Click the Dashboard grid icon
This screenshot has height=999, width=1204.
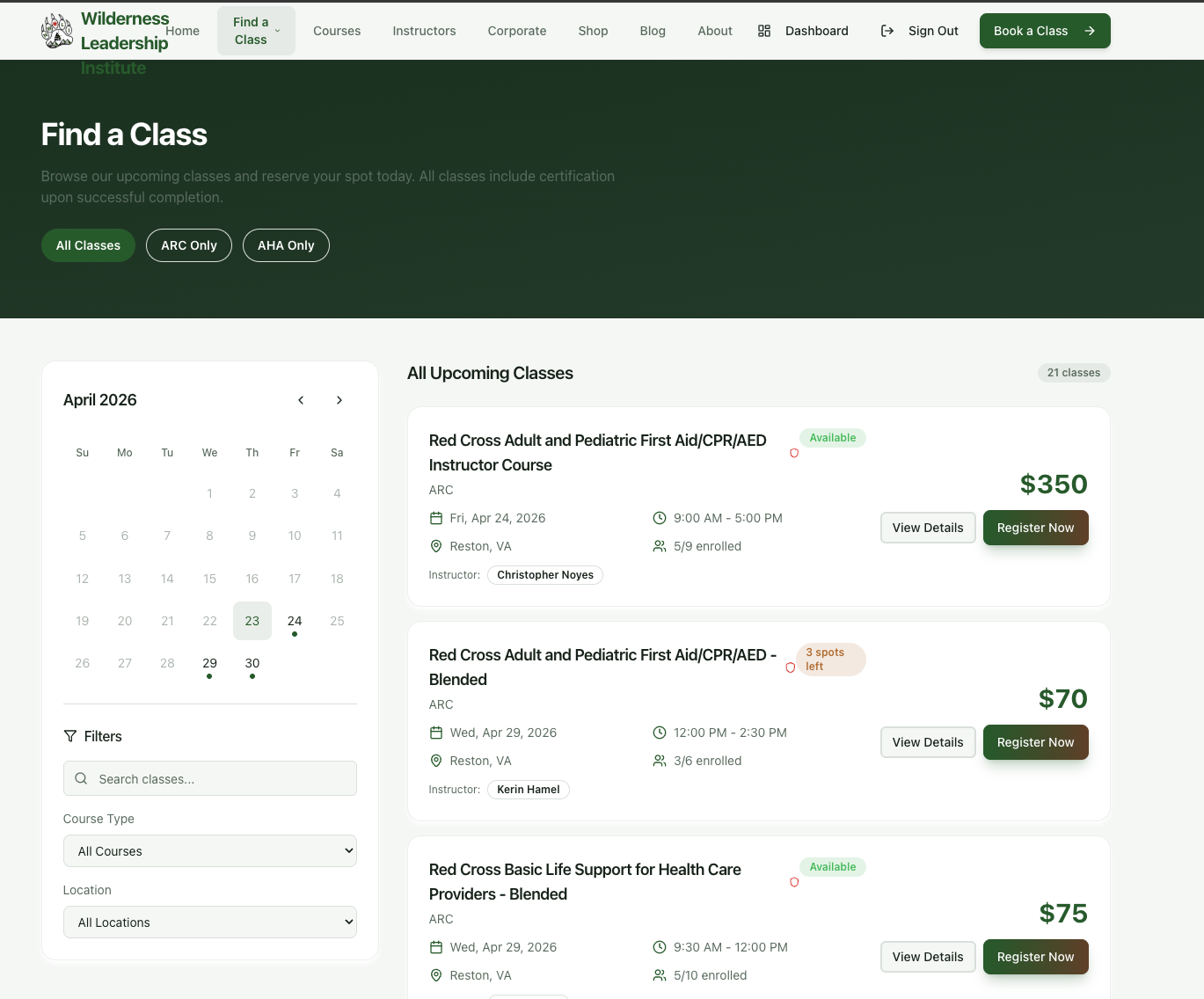click(763, 30)
